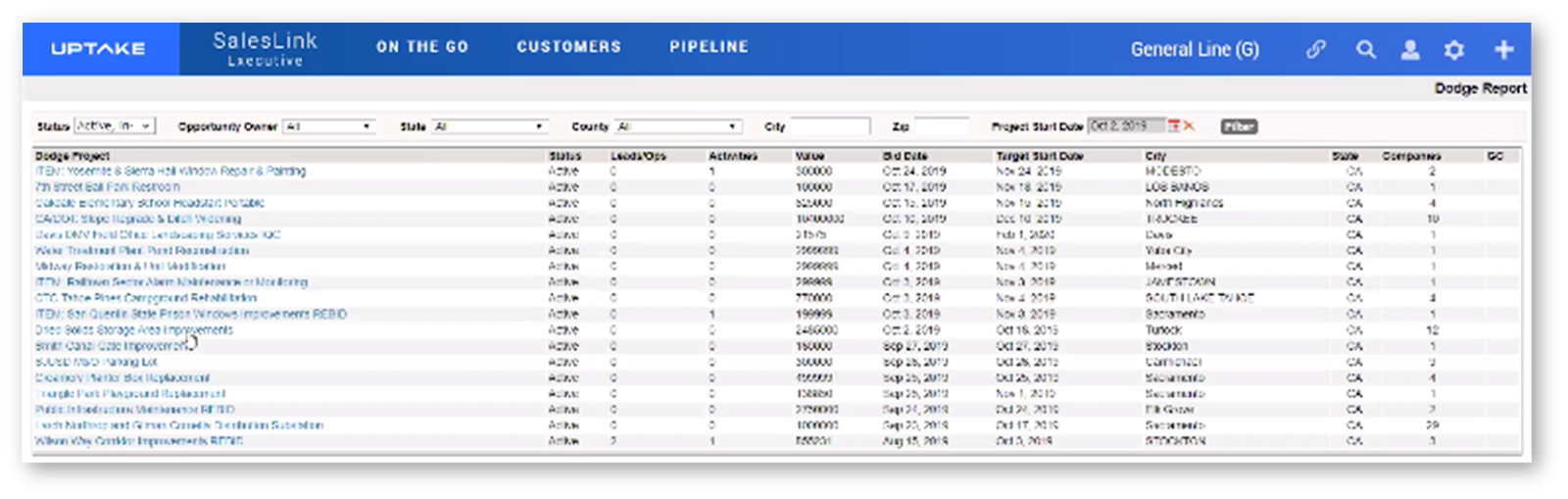Click the Value column header

pos(809,156)
